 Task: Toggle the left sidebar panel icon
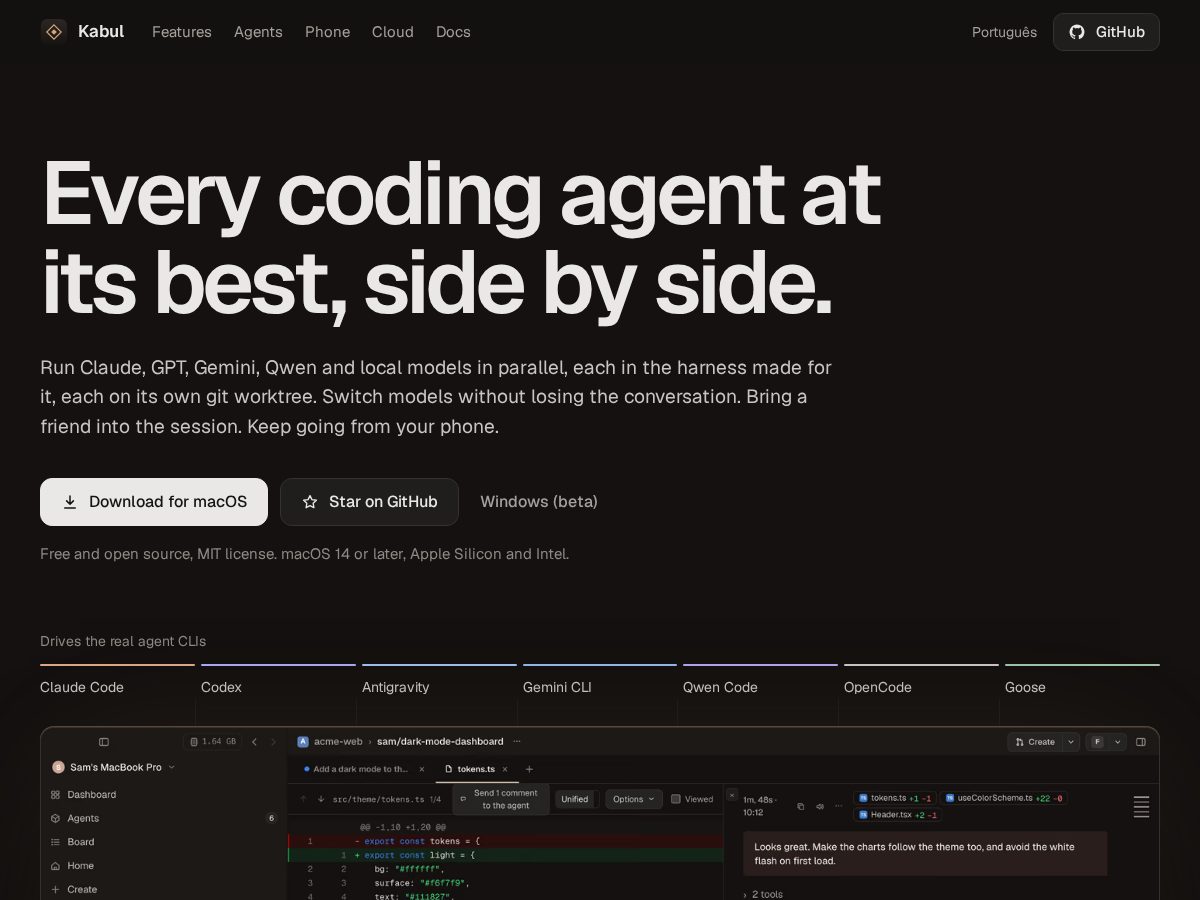point(104,742)
